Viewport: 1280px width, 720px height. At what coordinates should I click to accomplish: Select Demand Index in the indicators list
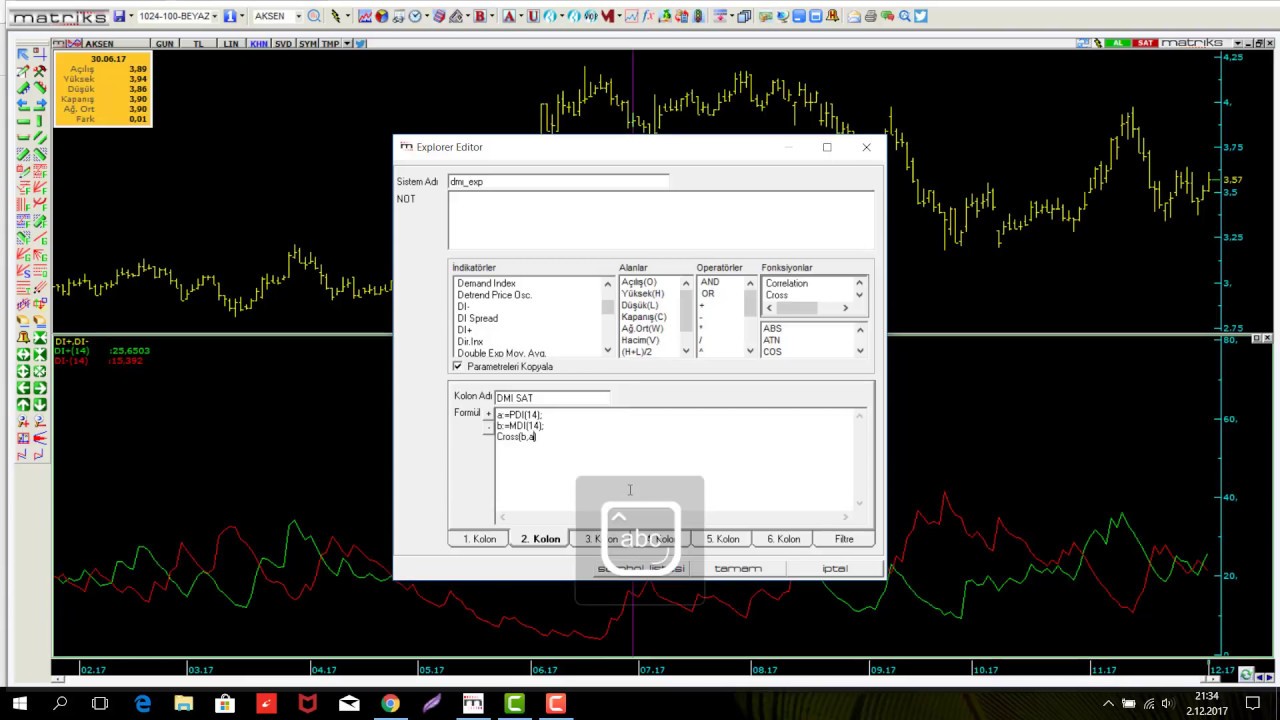coord(487,283)
